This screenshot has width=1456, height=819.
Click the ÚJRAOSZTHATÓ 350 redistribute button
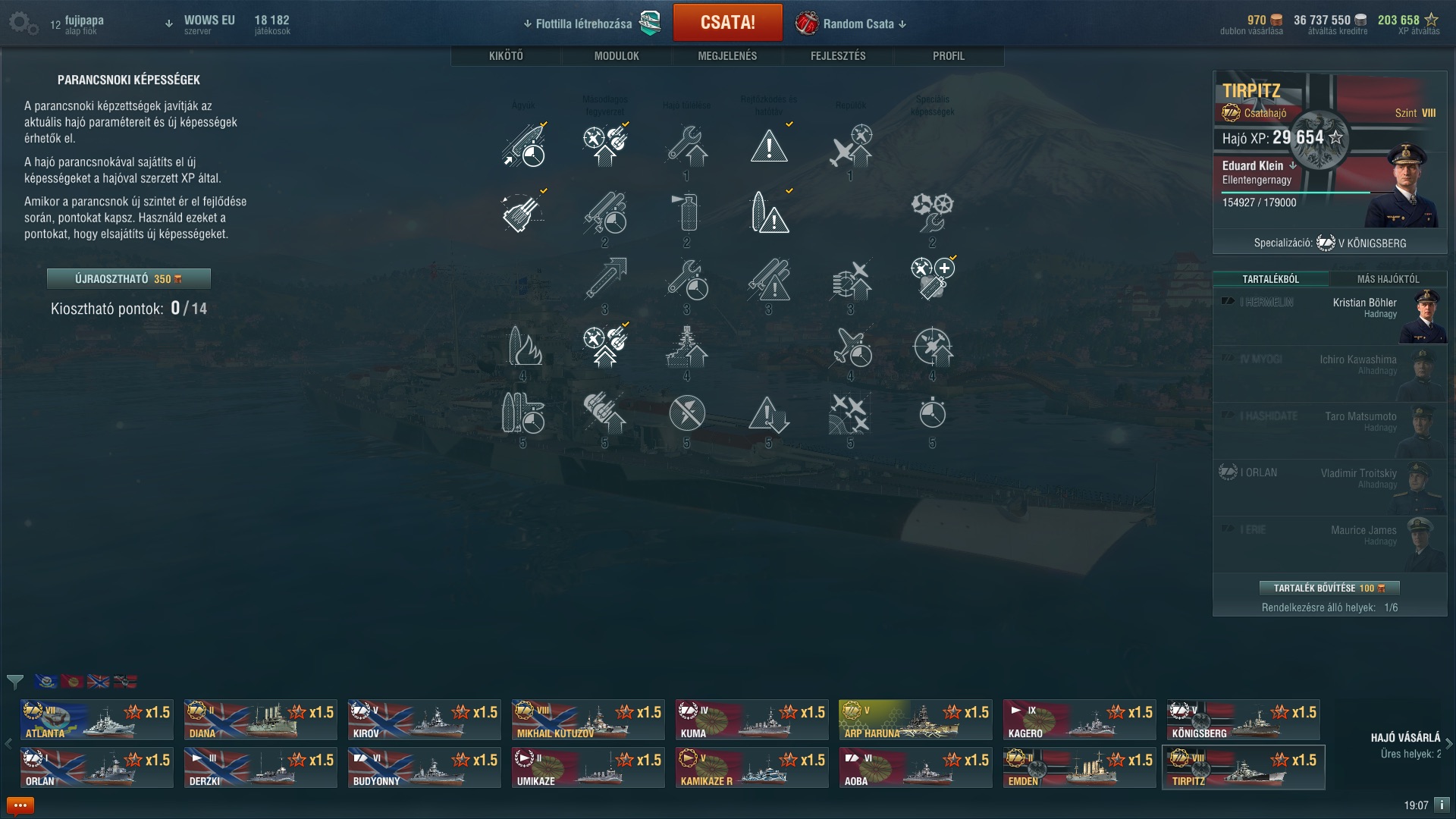(x=129, y=279)
